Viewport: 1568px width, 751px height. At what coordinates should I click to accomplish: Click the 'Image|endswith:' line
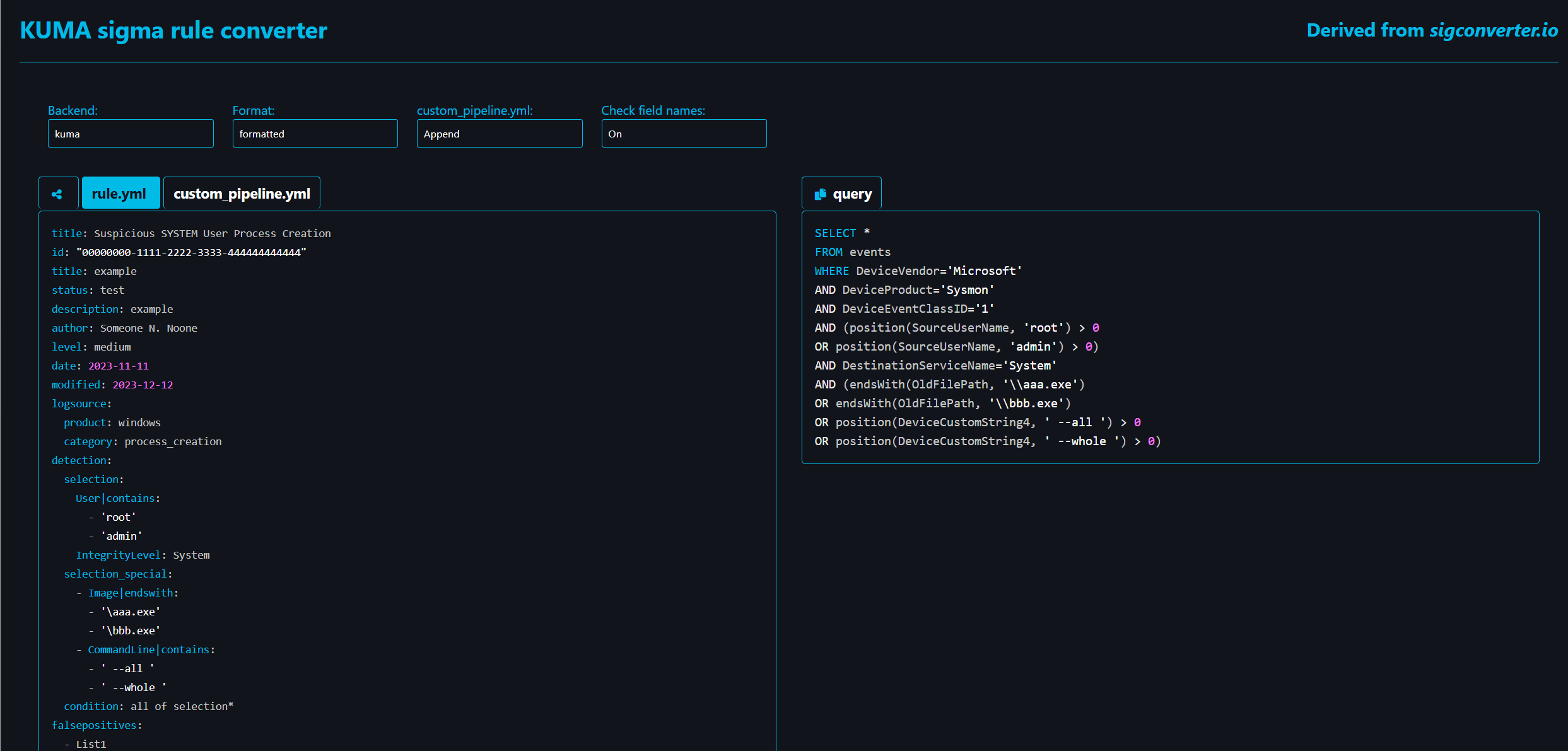coord(133,593)
